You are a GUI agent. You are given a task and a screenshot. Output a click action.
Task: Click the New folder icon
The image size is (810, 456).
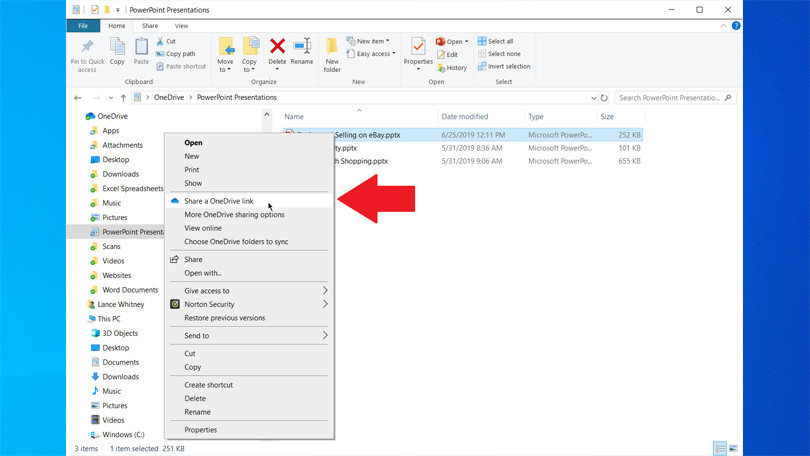point(332,46)
